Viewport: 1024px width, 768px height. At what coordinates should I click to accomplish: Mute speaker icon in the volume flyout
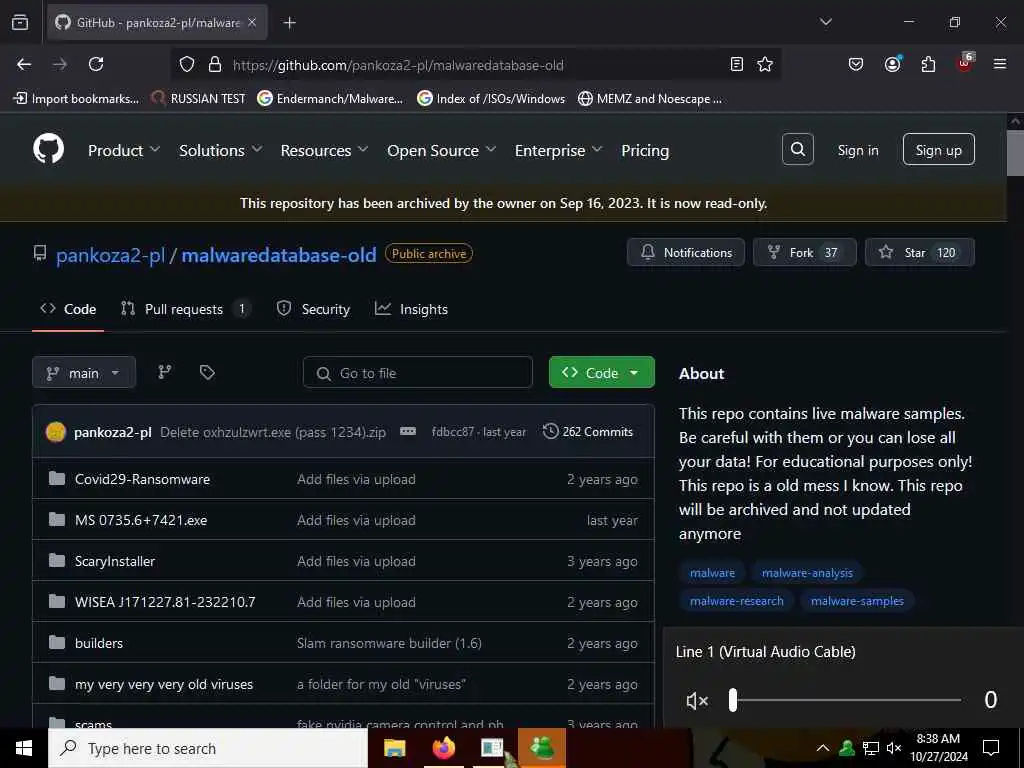pyautogui.click(x=697, y=701)
